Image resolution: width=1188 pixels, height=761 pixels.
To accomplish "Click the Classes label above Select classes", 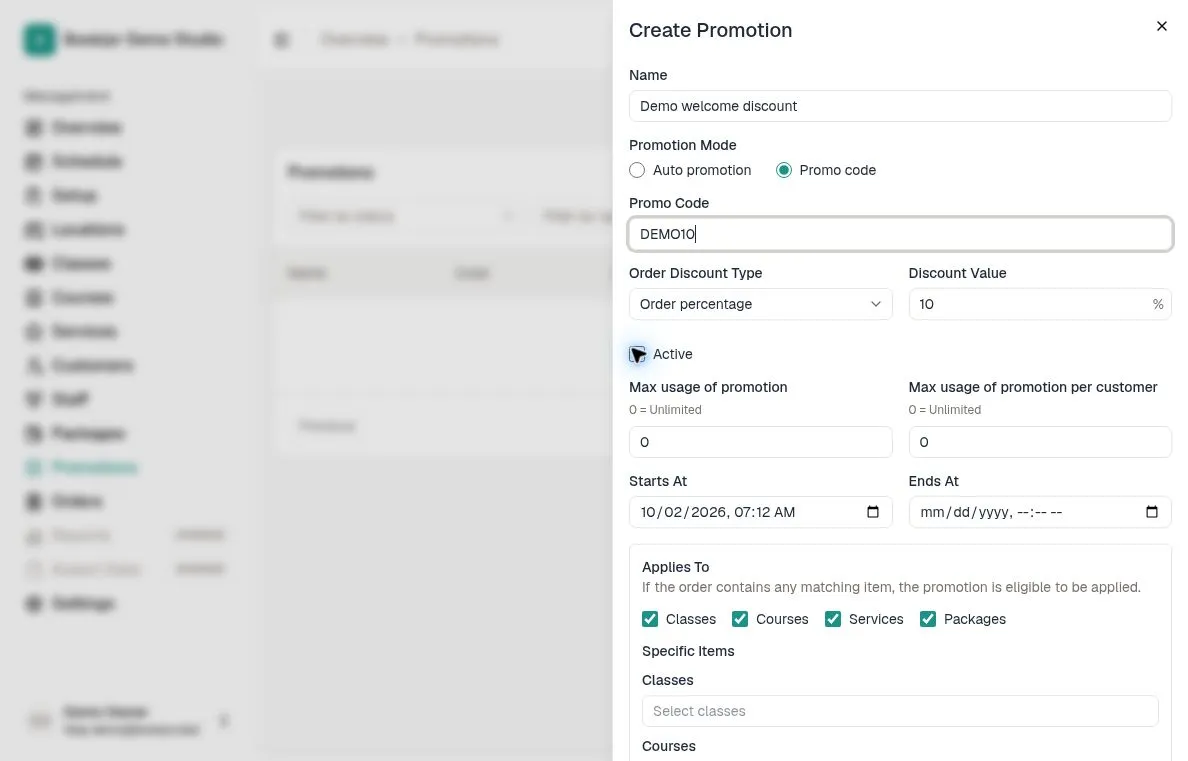I will (667, 680).
